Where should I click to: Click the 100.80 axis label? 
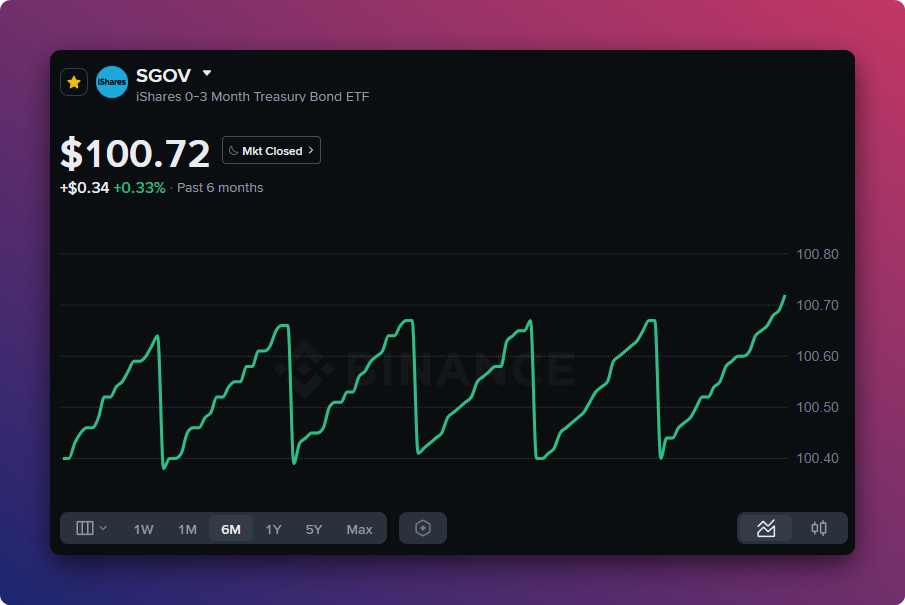pos(817,254)
